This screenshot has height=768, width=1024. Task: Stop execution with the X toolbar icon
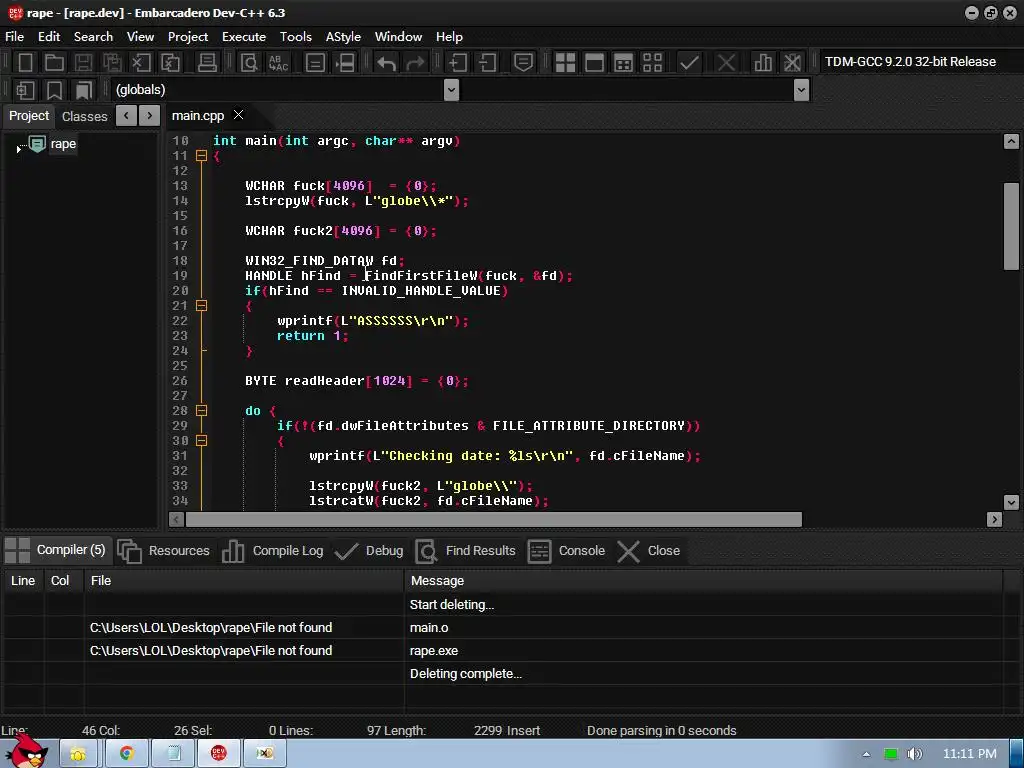click(726, 62)
